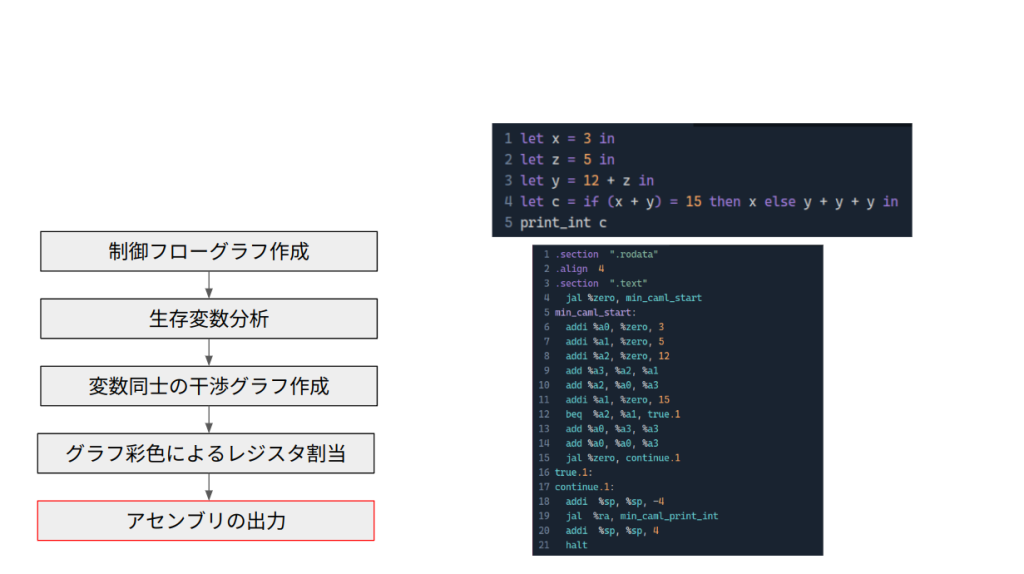Click the 変数同士の干渉グラフ作成 box

(x=208, y=385)
